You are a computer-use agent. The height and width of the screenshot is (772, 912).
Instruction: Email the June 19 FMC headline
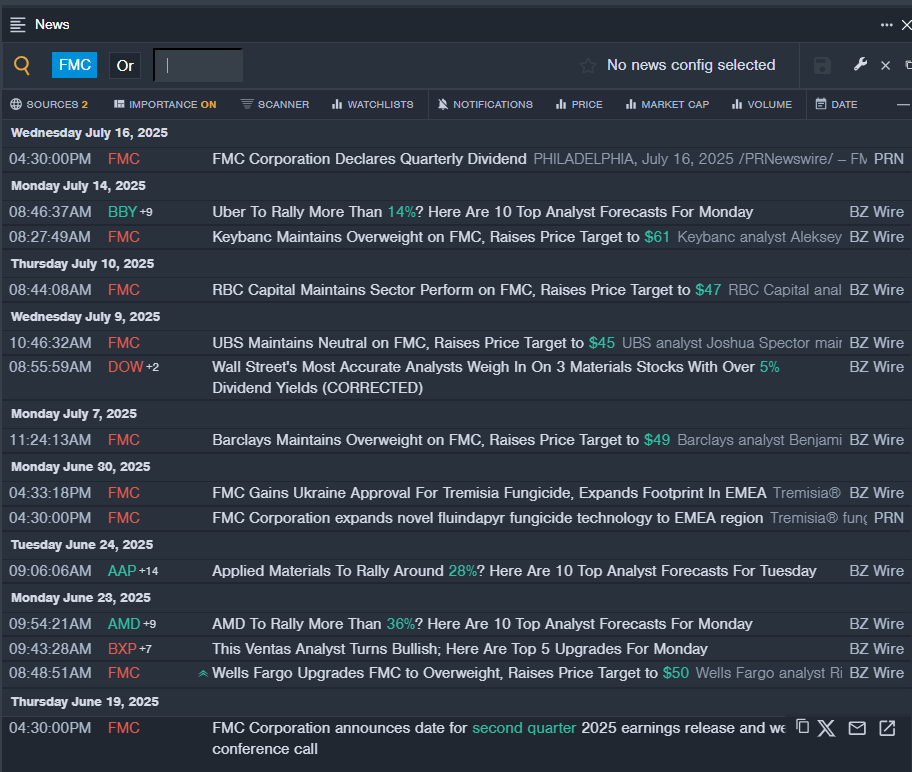coord(857,728)
